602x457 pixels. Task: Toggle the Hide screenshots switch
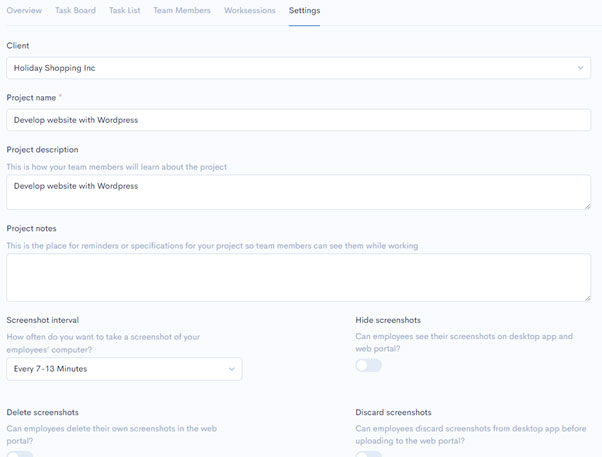(369, 365)
